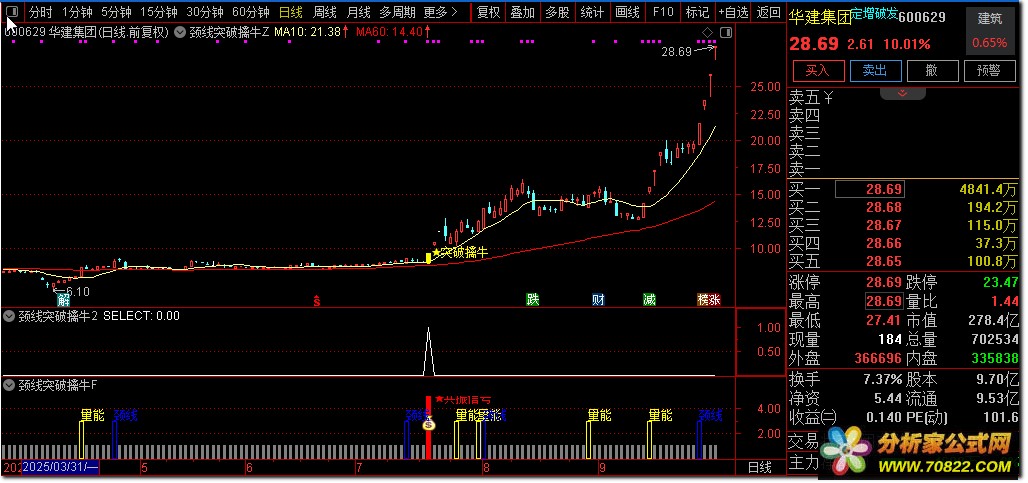The width and height of the screenshot is (1028, 483).
Task: Click 涨停 value 28.69
Action: coord(884,283)
